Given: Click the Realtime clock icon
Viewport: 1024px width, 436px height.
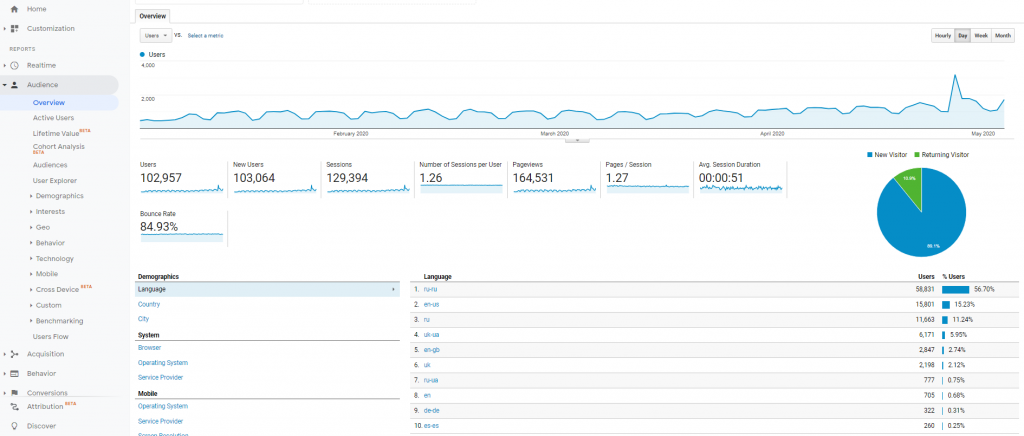Looking at the screenshot, I should (x=15, y=65).
